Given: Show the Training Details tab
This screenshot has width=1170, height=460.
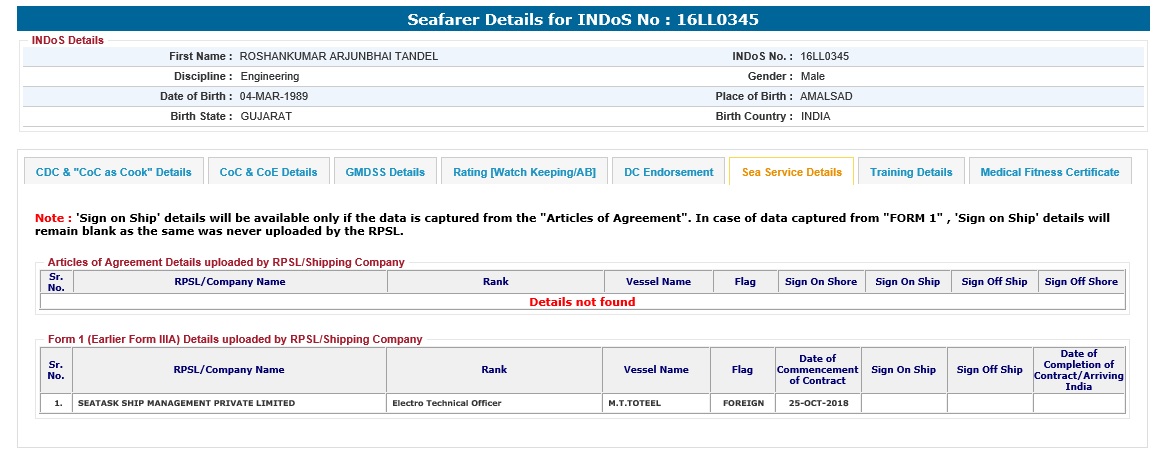Looking at the screenshot, I should 911,172.
